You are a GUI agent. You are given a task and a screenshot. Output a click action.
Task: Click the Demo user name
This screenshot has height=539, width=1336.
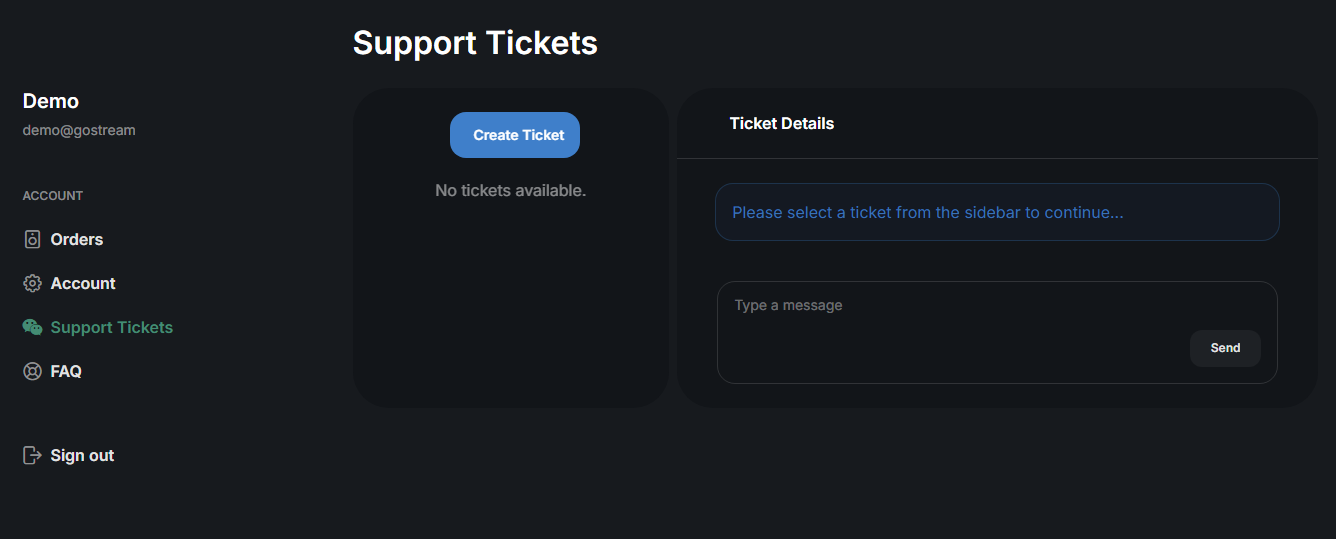click(x=51, y=101)
